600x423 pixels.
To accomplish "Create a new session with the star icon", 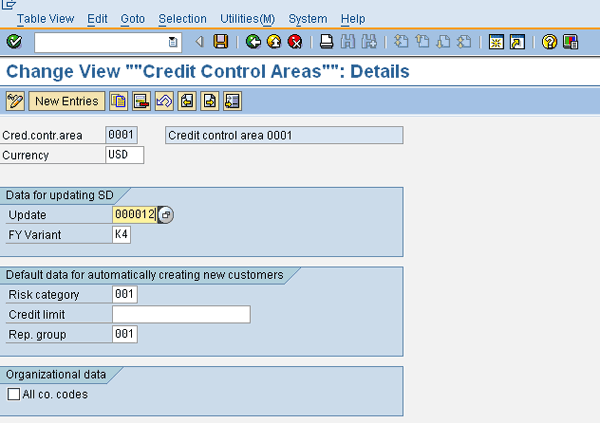I will [496, 42].
